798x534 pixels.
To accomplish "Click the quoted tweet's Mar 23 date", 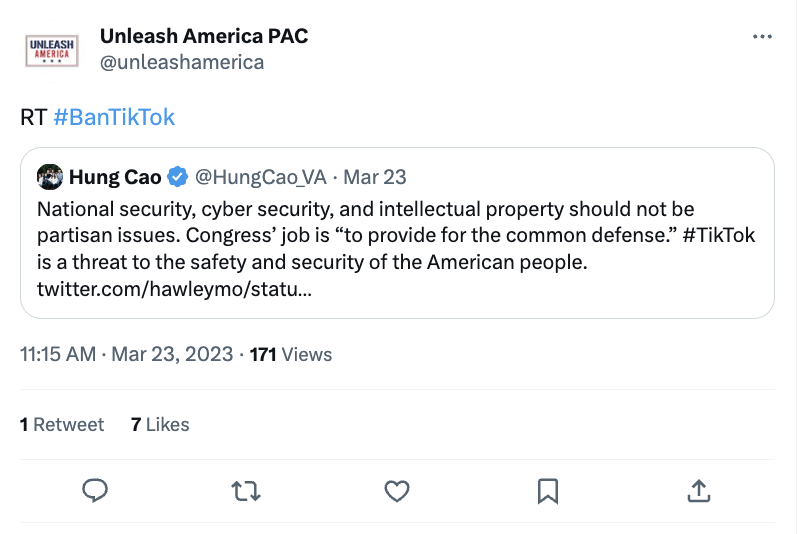I will point(375,177).
